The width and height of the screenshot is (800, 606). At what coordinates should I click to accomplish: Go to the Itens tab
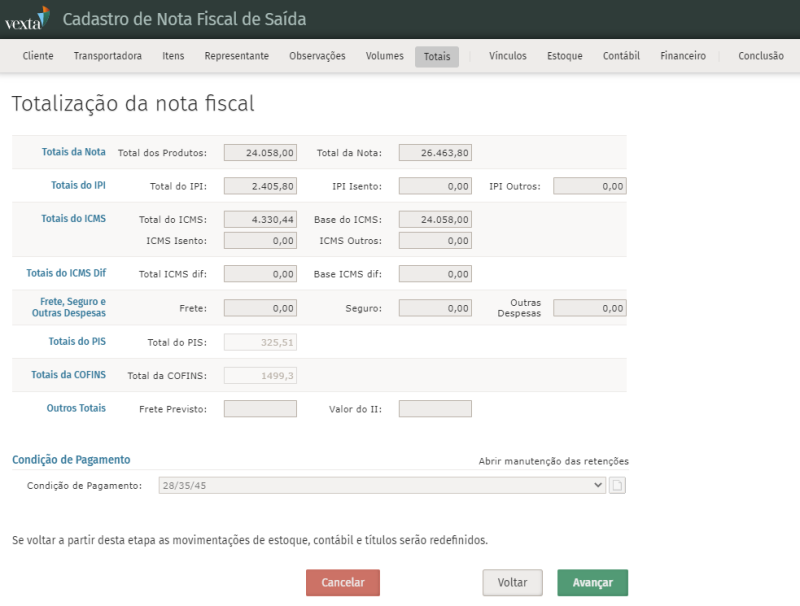[173, 56]
